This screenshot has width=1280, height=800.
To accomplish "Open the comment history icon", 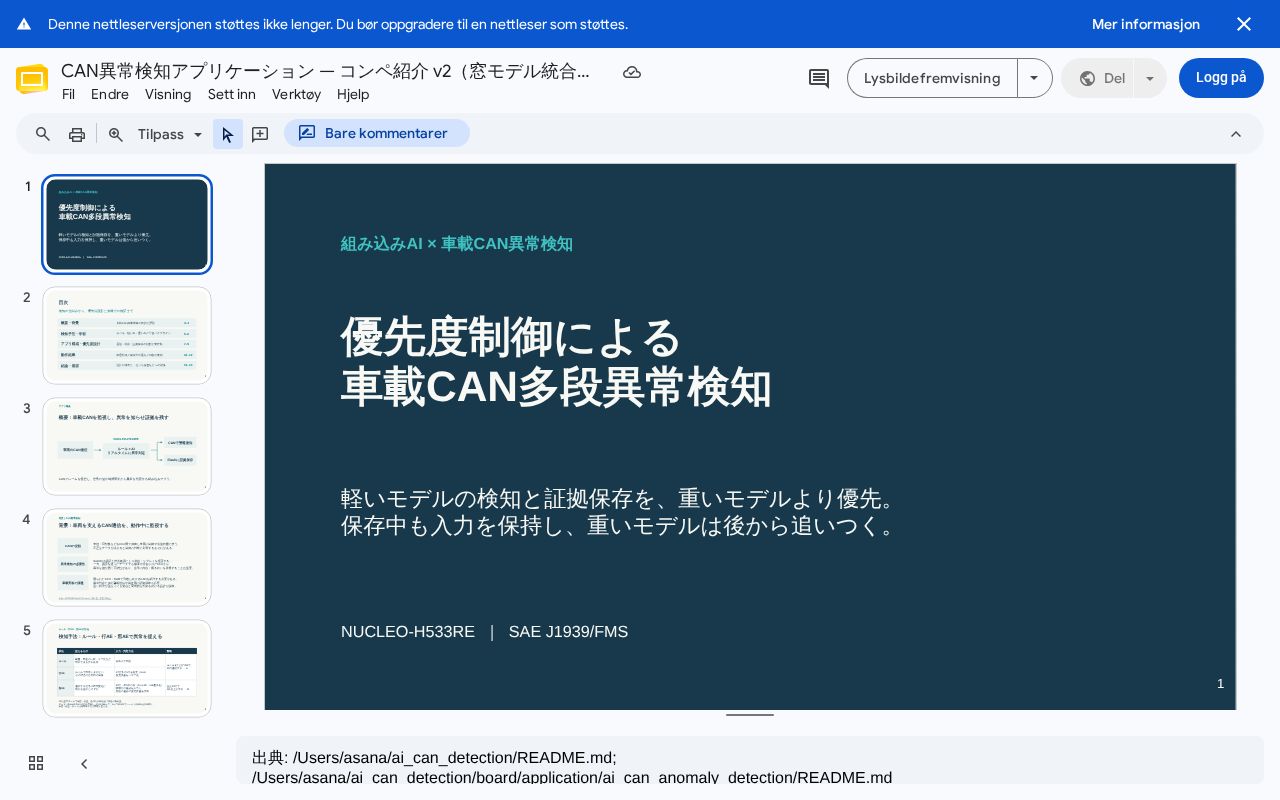I will [819, 78].
